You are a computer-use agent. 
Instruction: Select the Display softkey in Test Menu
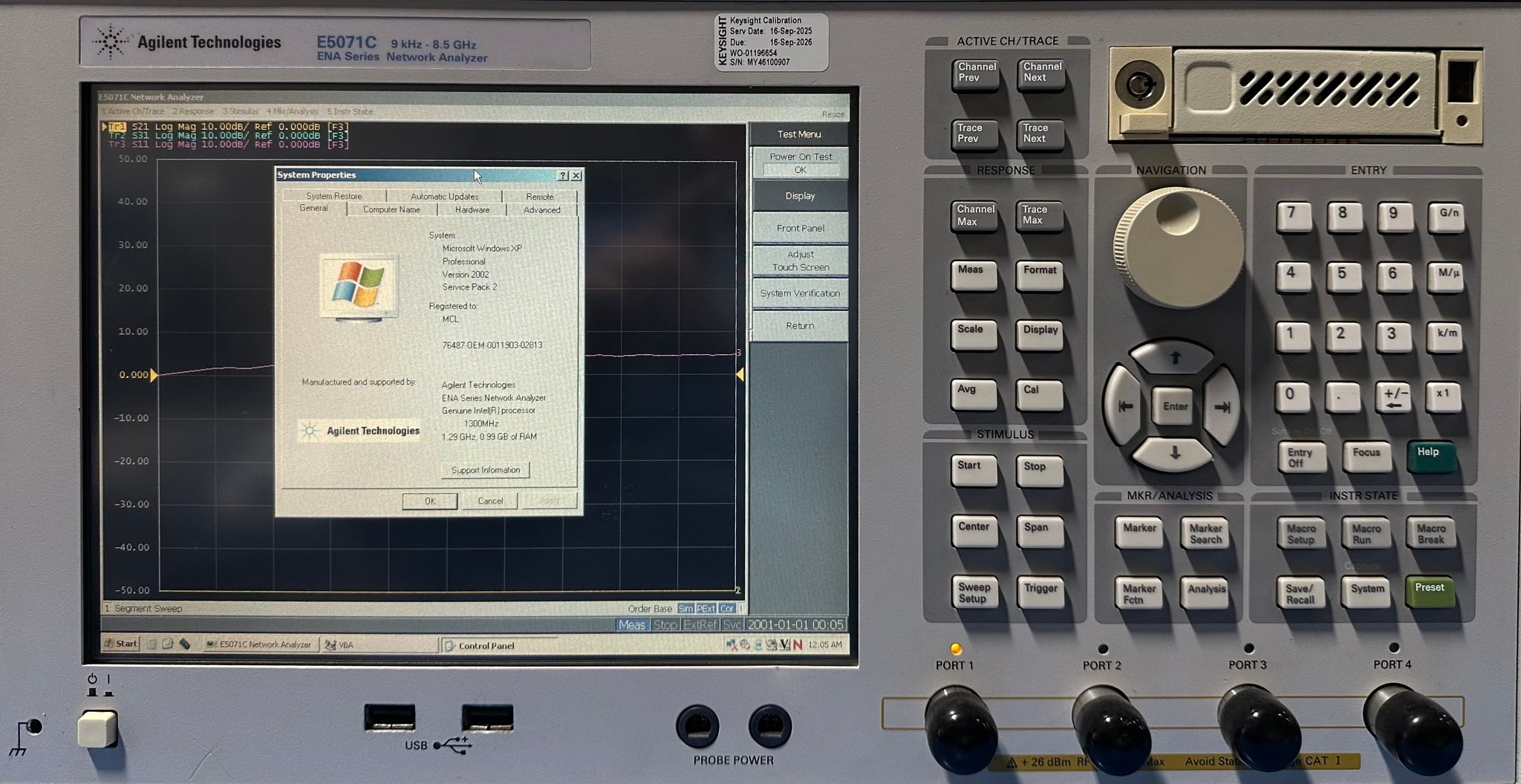coord(800,196)
